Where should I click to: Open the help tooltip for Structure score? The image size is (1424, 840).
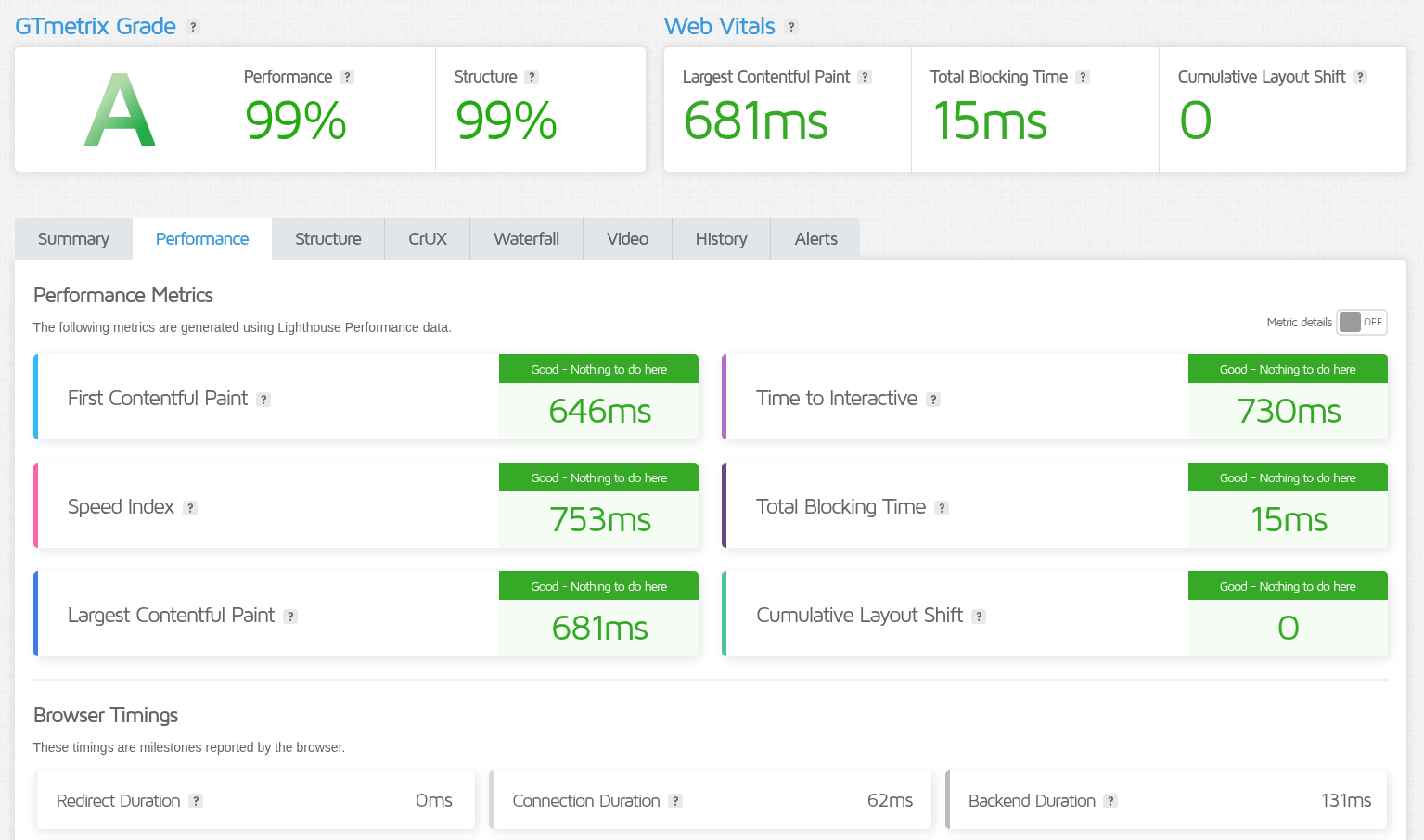point(532,77)
